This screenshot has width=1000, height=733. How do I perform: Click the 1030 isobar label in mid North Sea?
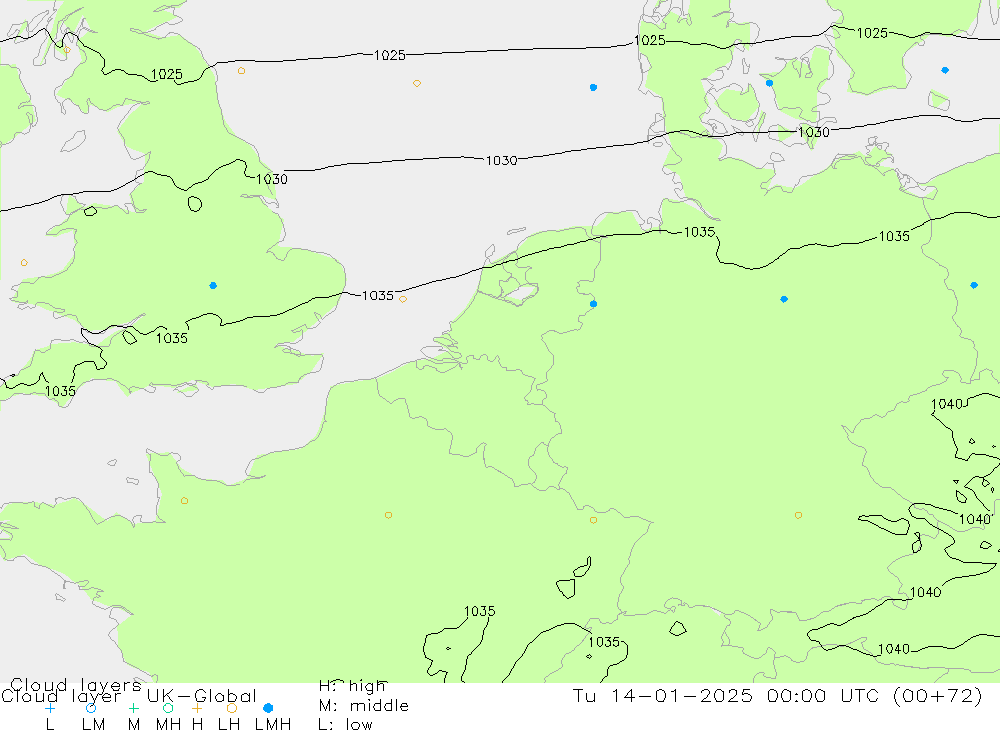pos(501,161)
